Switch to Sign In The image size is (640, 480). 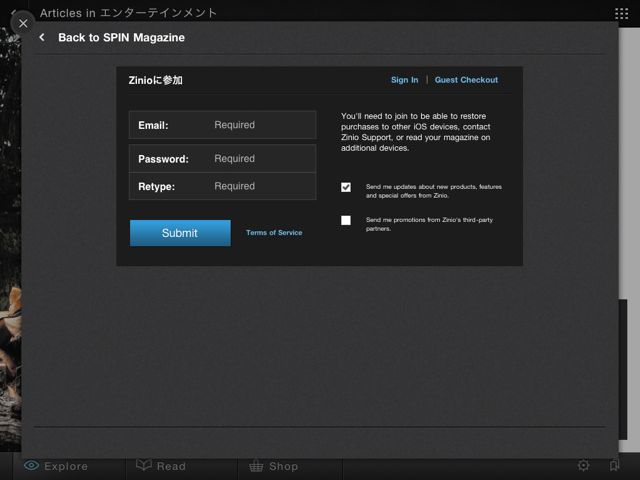(404, 80)
